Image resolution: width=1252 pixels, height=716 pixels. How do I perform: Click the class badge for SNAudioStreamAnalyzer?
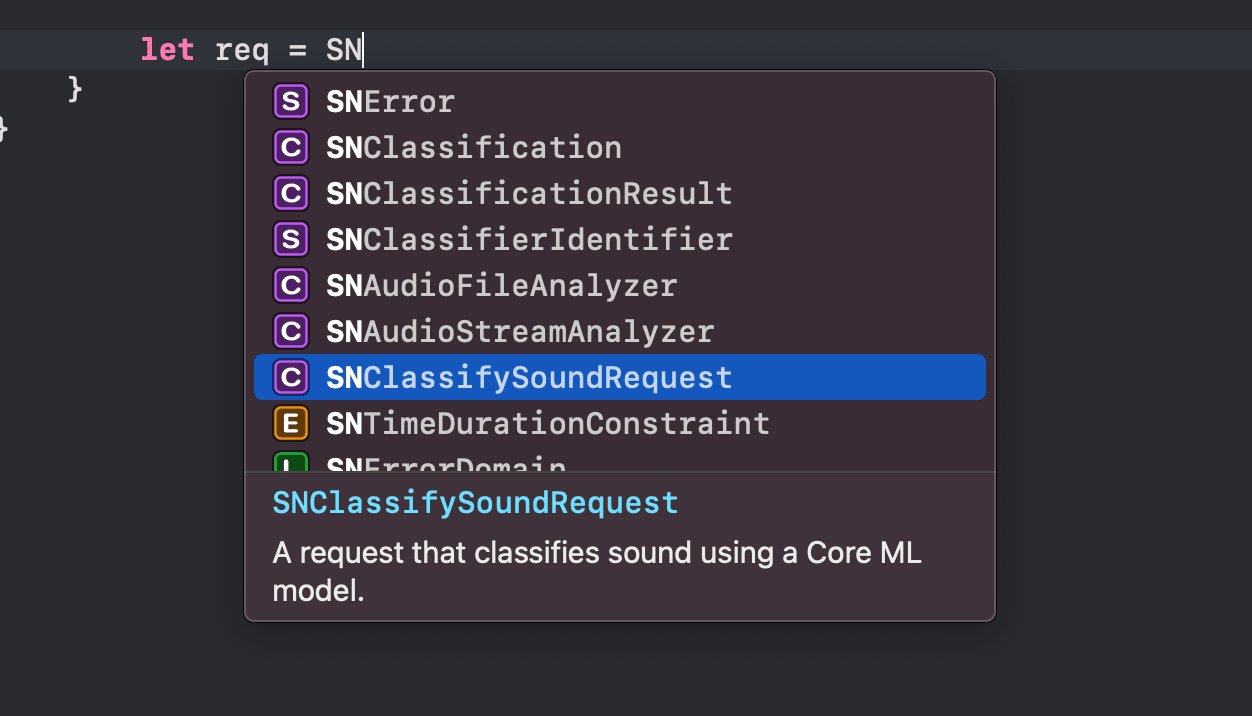[290, 331]
